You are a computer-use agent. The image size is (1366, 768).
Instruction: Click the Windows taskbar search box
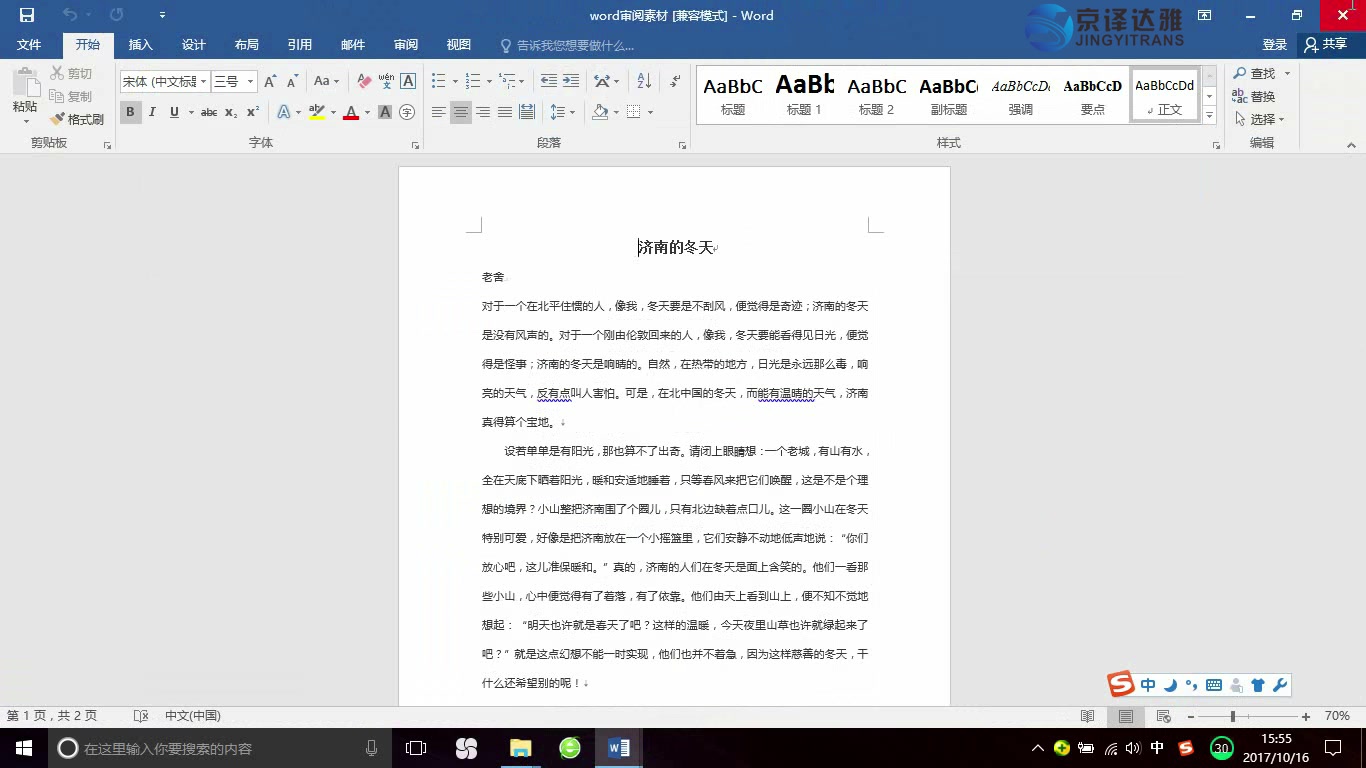pyautogui.click(x=221, y=748)
